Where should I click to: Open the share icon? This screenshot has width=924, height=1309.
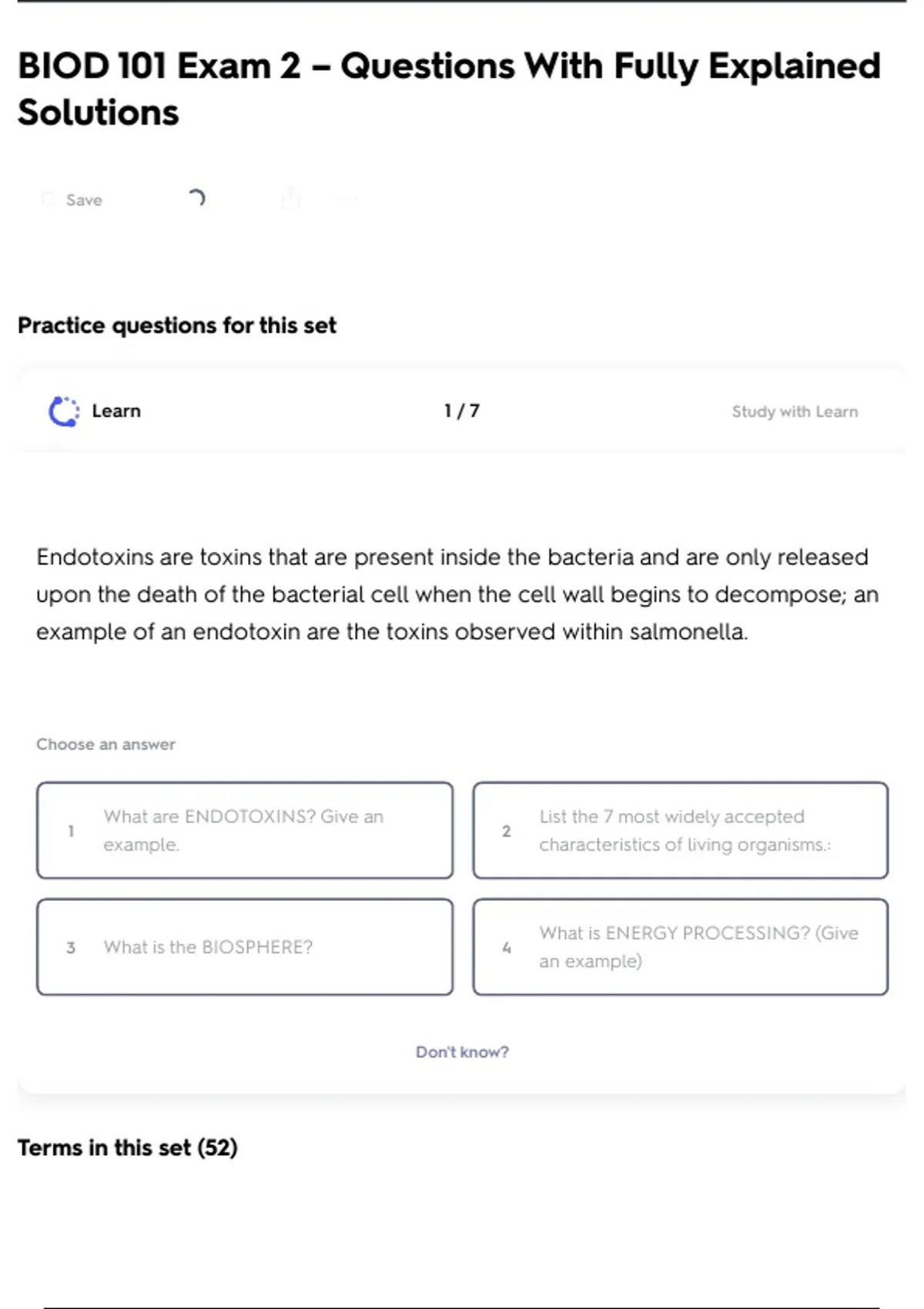click(x=290, y=199)
